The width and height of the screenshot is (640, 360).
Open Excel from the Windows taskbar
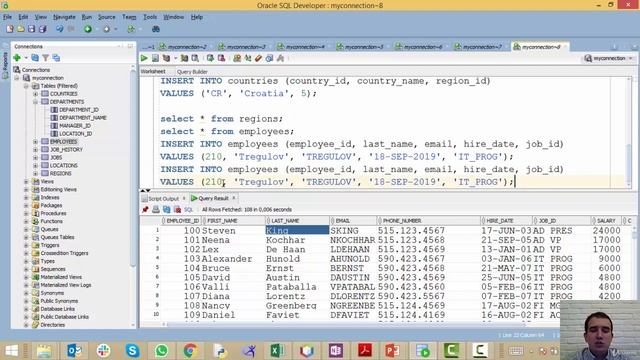point(277,350)
